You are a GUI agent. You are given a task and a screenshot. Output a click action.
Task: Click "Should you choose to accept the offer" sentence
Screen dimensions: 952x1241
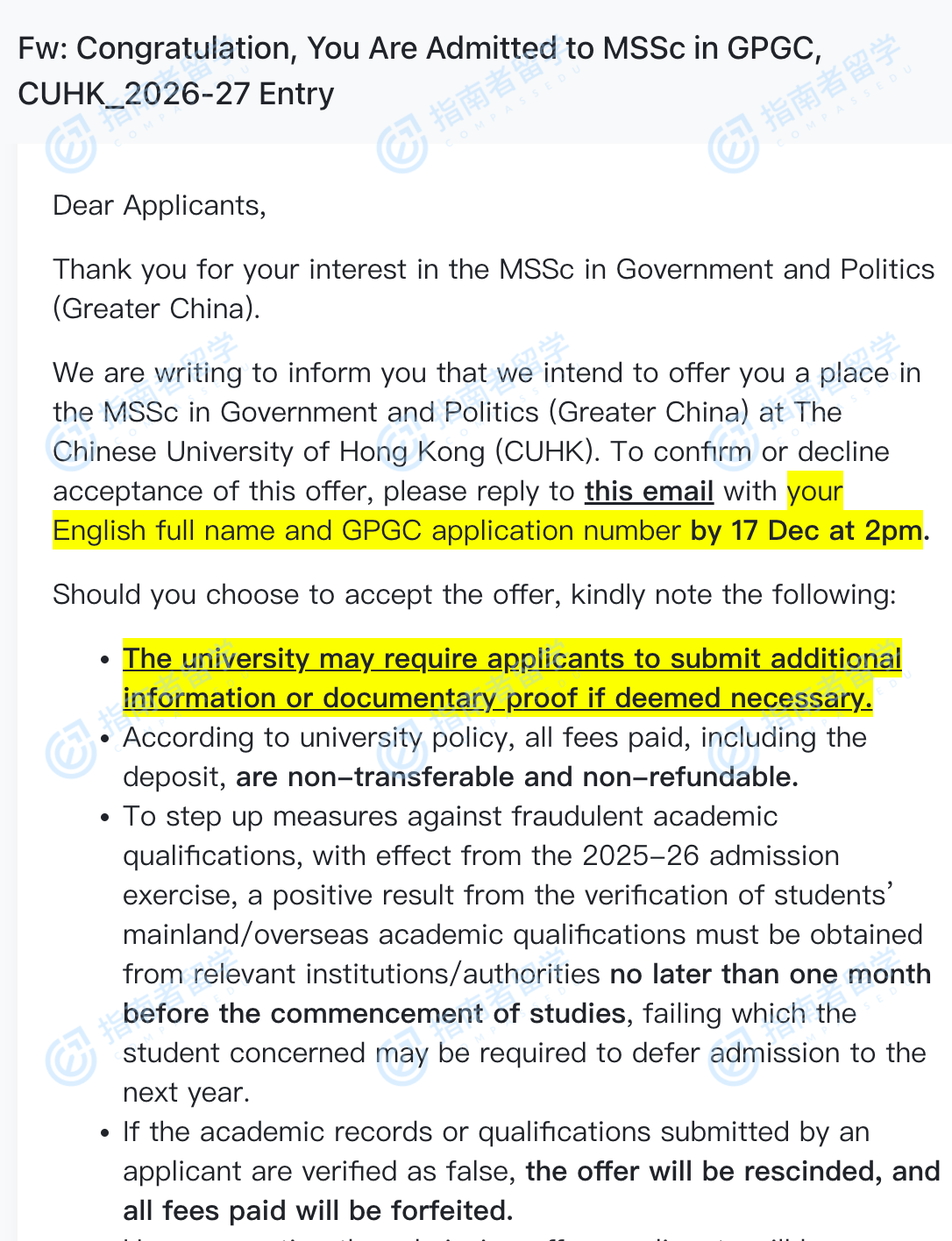tap(473, 594)
